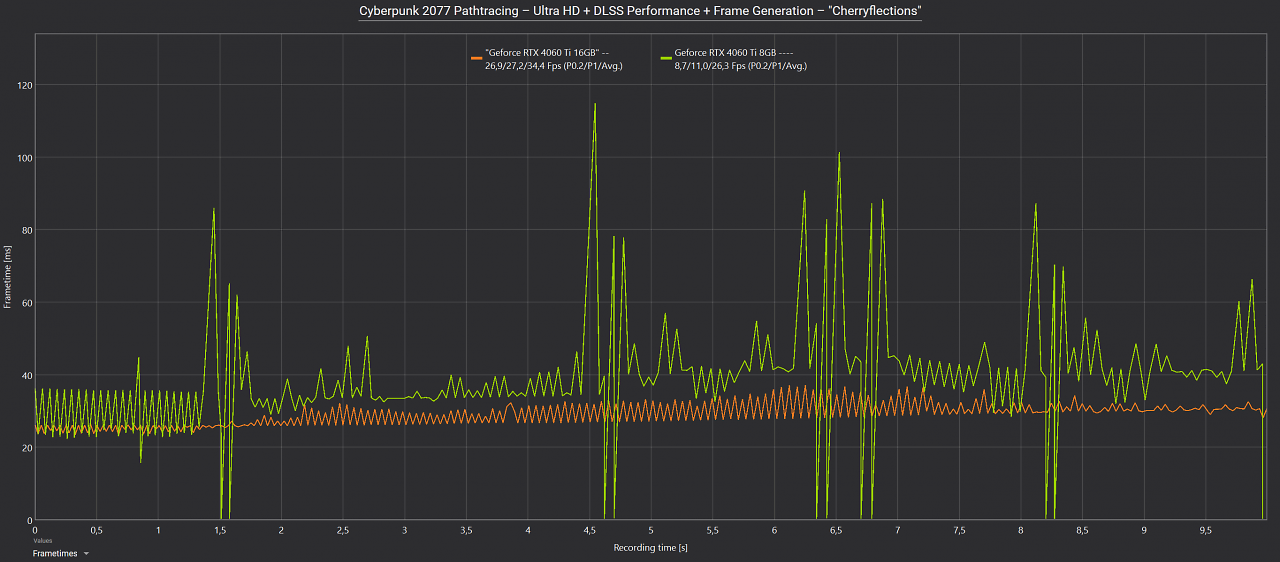Click the 16GB card's 26,9/27,2/34,4 Fps stats line
1280x562 pixels.
554,65
